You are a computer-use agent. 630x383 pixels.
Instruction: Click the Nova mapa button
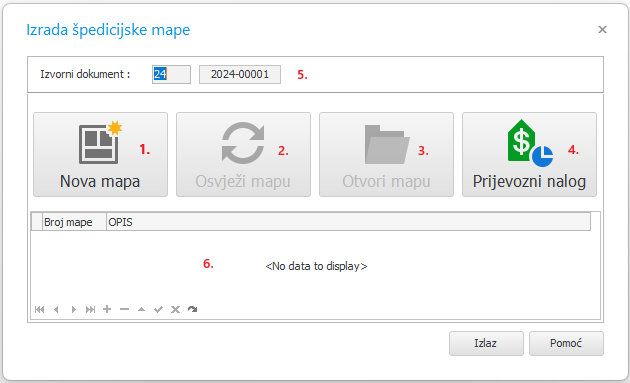[100, 155]
